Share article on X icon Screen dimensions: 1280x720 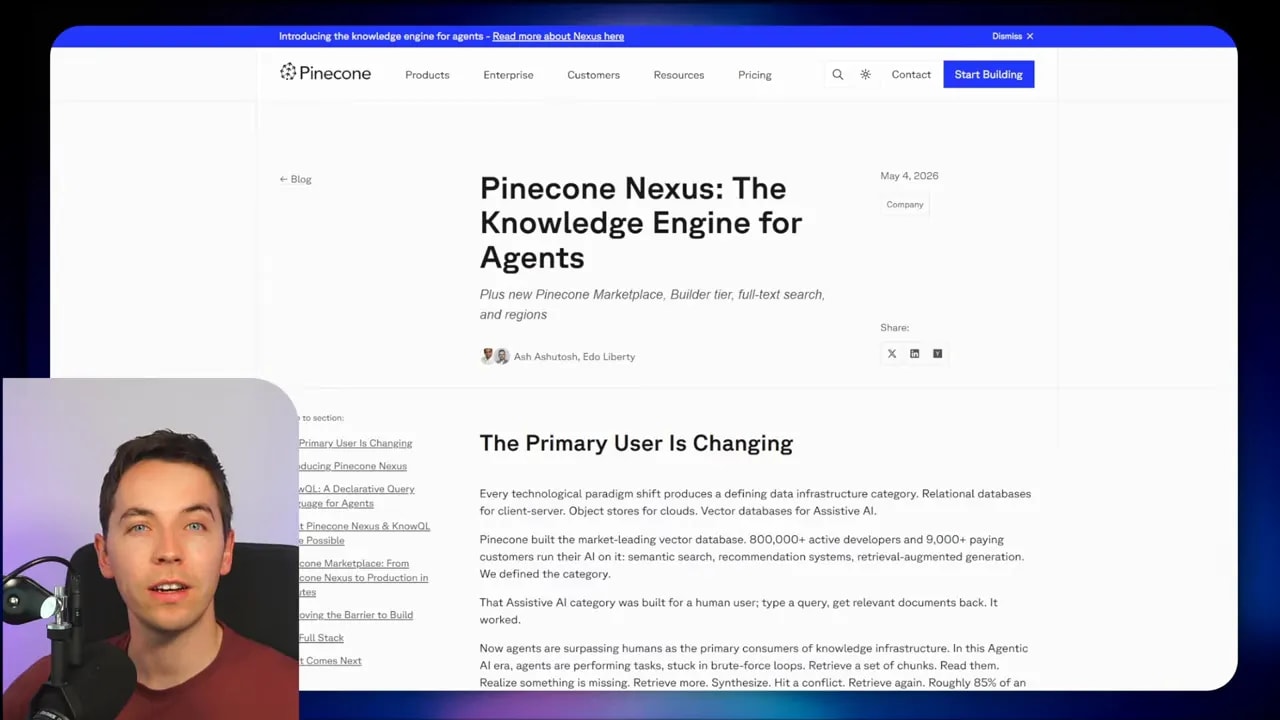[892, 354]
